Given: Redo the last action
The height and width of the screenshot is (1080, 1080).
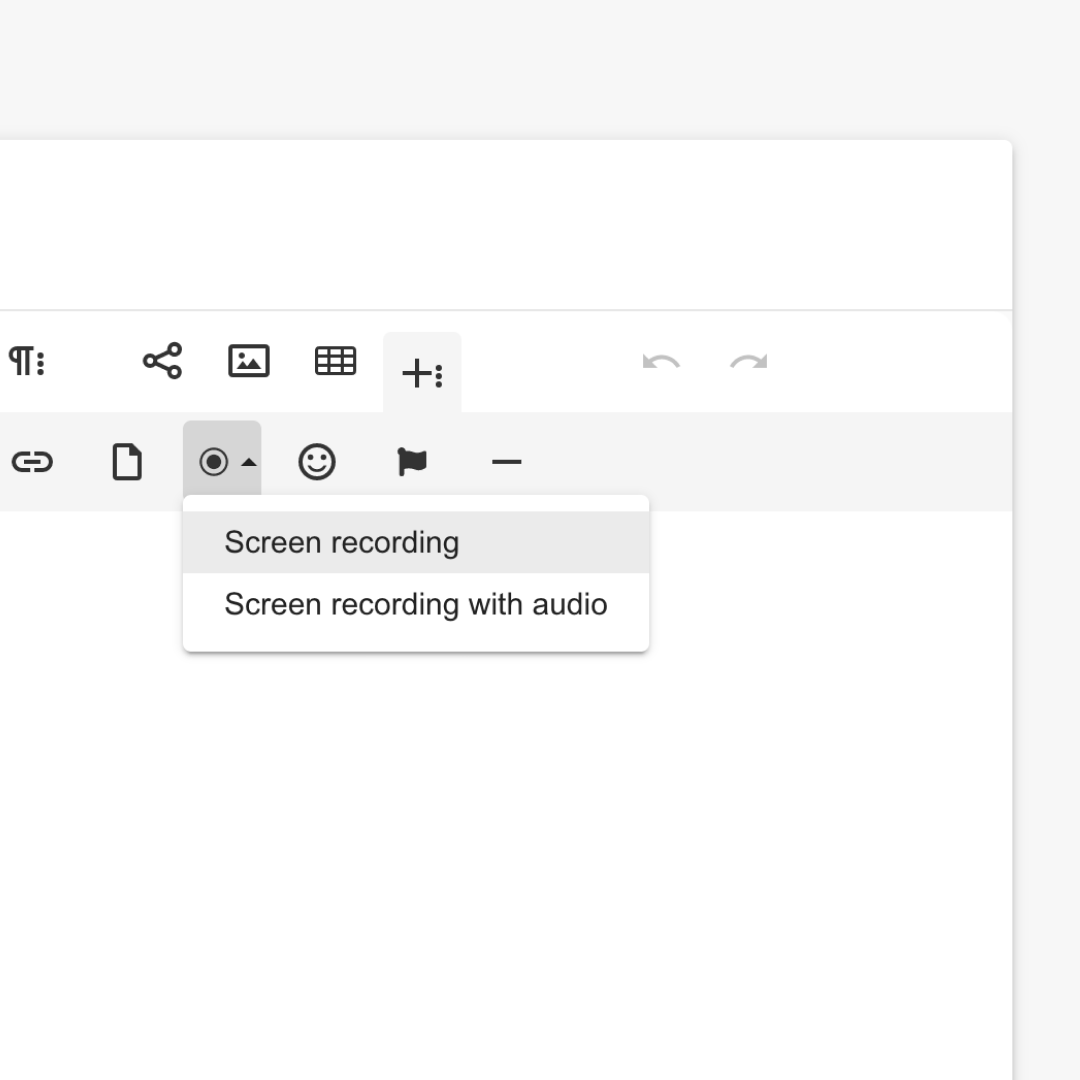Looking at the screenshot, I should click(x=749, y=362).
